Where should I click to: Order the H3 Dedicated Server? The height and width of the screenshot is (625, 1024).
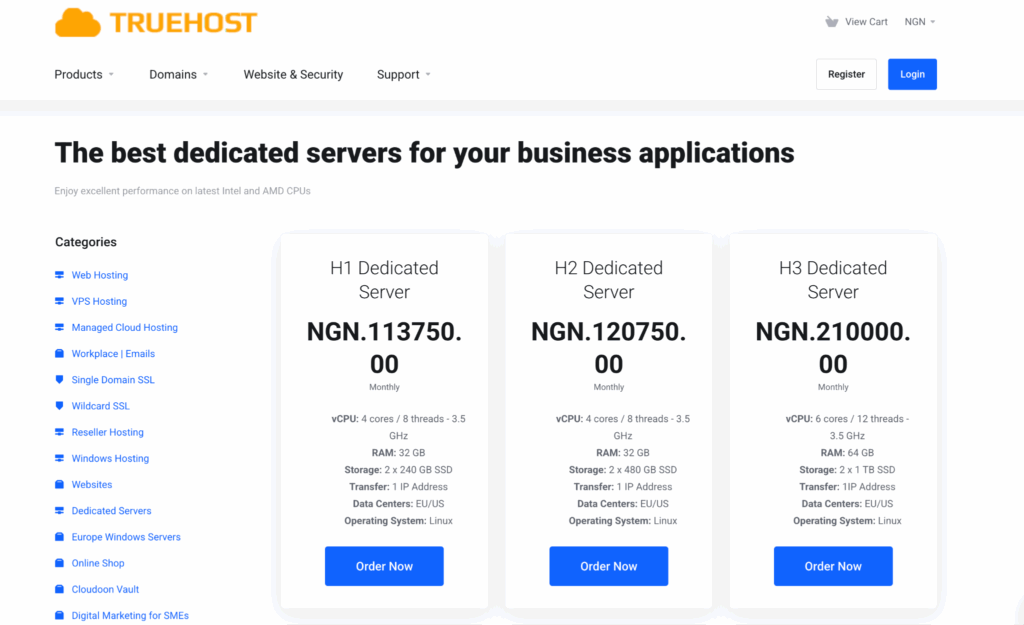point(833,566)
